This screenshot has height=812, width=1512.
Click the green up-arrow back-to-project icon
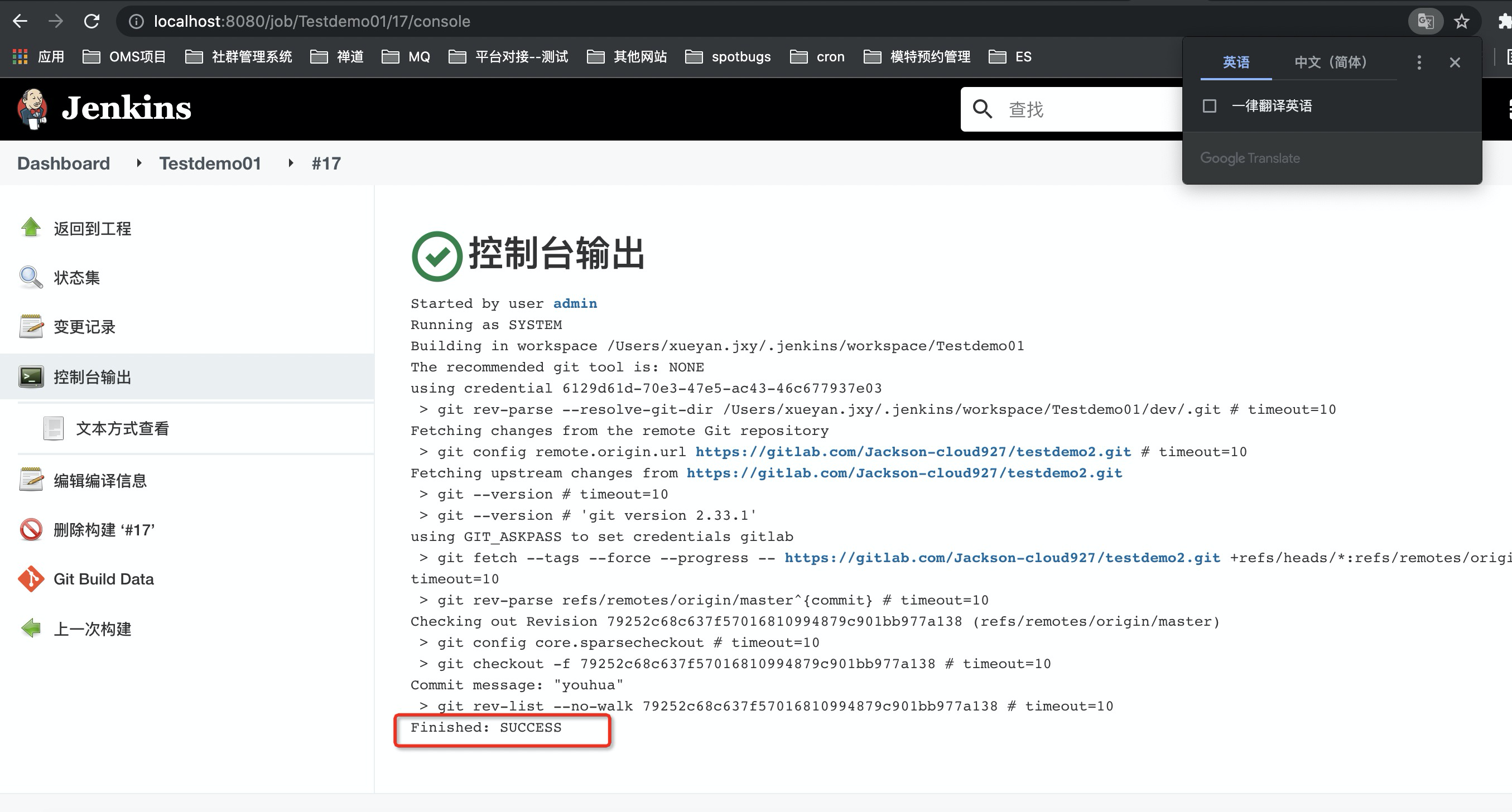[x=31, y=228]
